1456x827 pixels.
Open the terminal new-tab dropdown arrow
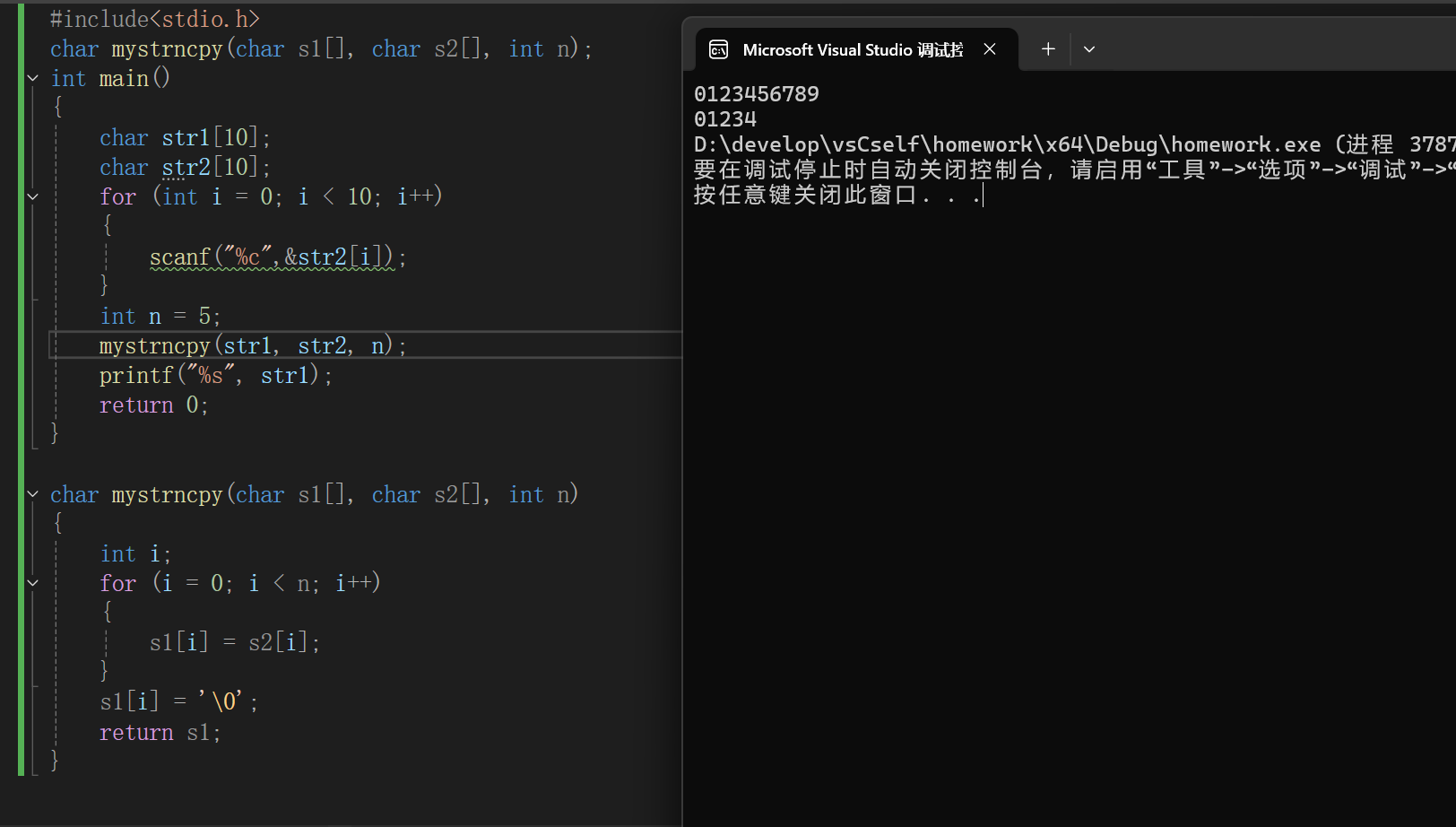pos(1089,49)
